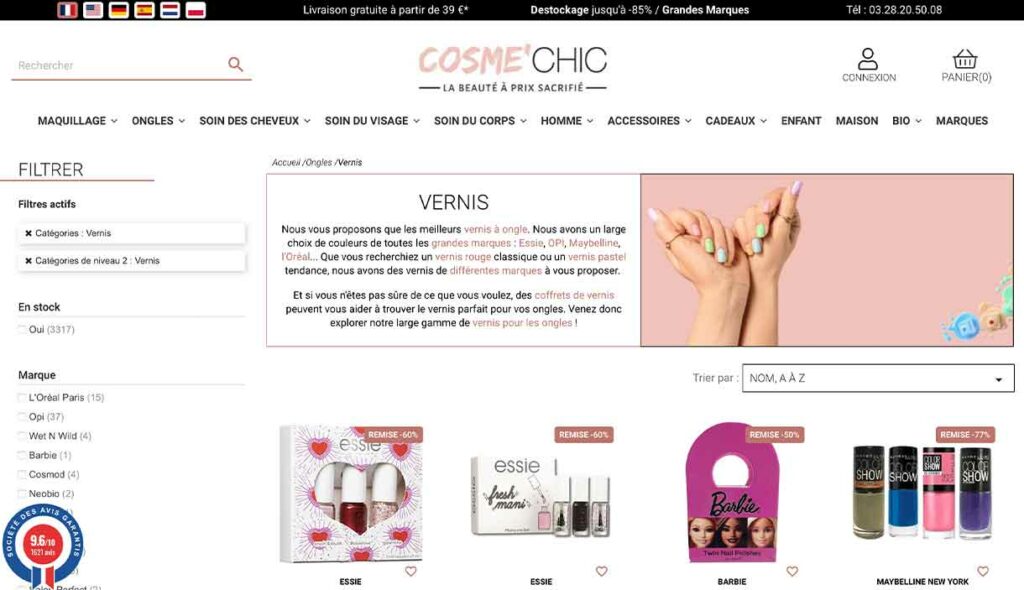Switch language using the German flag
The width and height of the screenshot is (1024, 590).
coord(118,10)
